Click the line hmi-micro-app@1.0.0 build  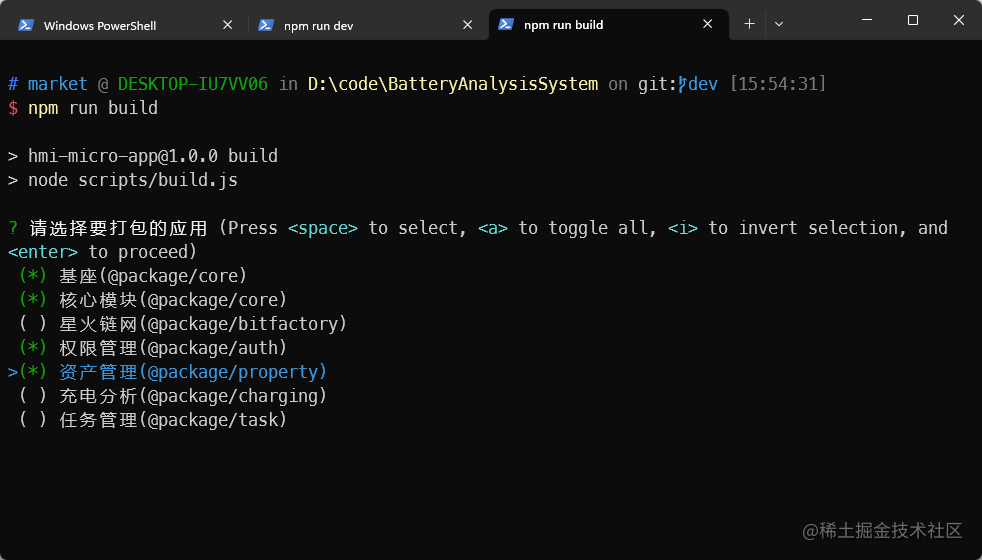click(153, 156)
